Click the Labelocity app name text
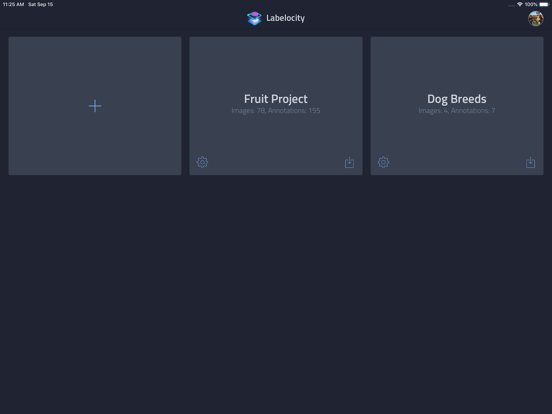This screenshot has width=552, height=414. click(x=286, y=18)
